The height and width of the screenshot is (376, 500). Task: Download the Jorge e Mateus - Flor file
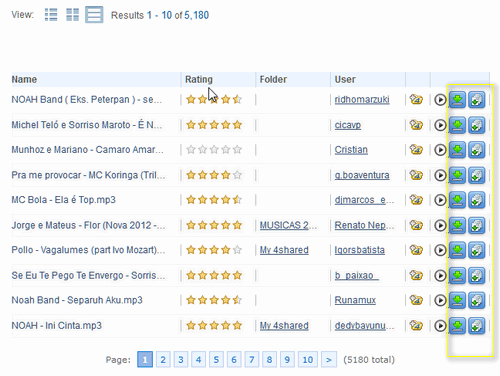458,225
